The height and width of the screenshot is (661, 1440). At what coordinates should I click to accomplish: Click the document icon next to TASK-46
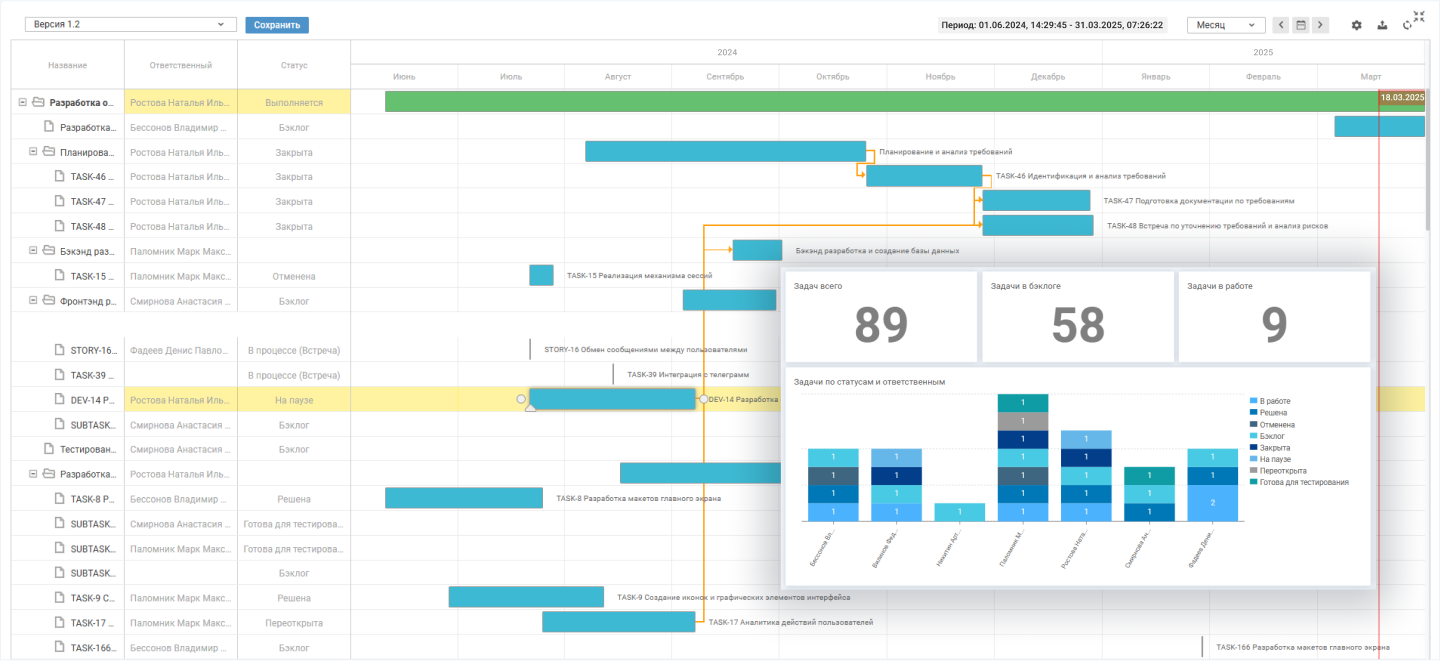(59, 177)
